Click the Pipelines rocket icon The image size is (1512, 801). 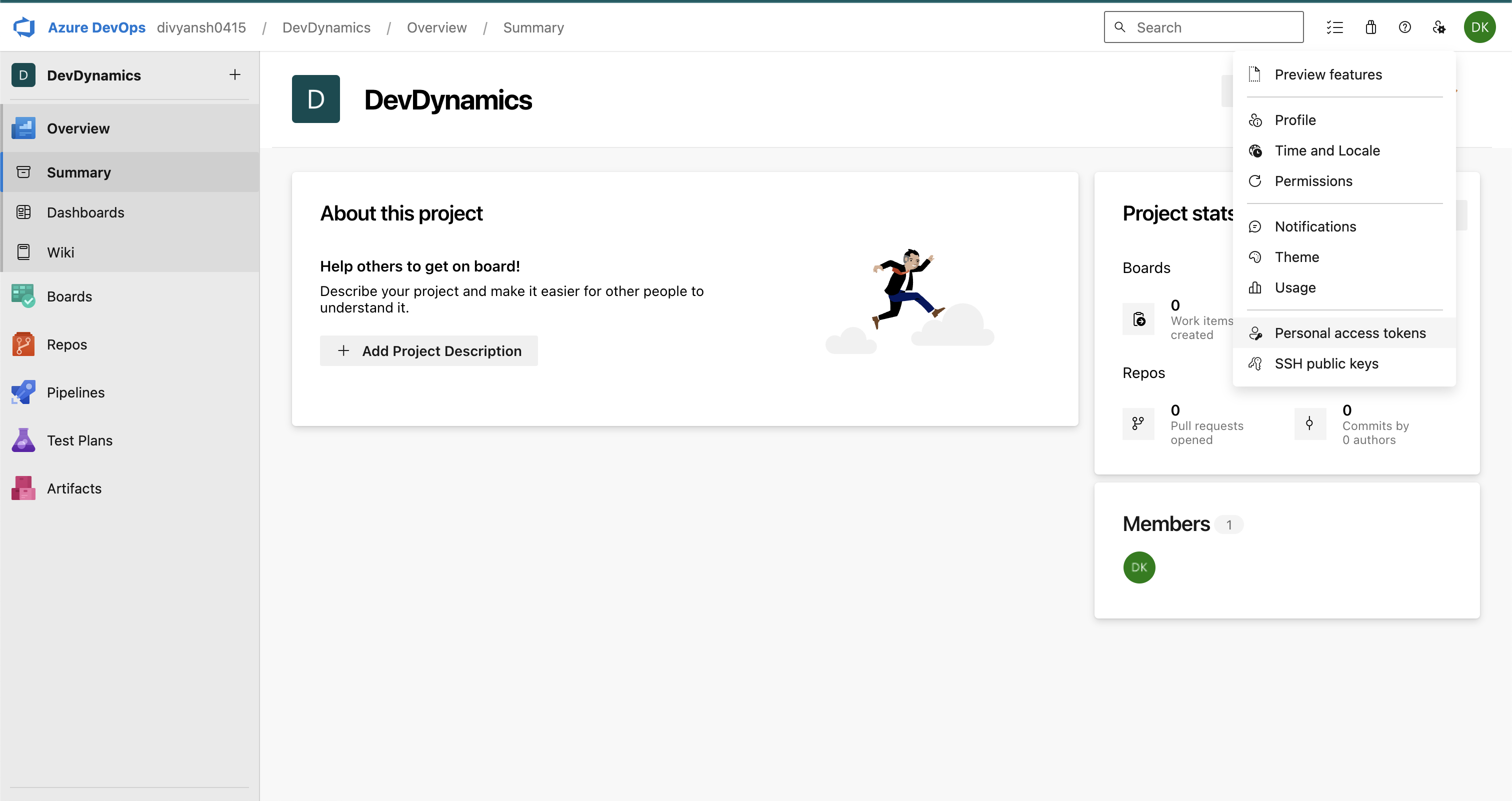pos(23,392)
